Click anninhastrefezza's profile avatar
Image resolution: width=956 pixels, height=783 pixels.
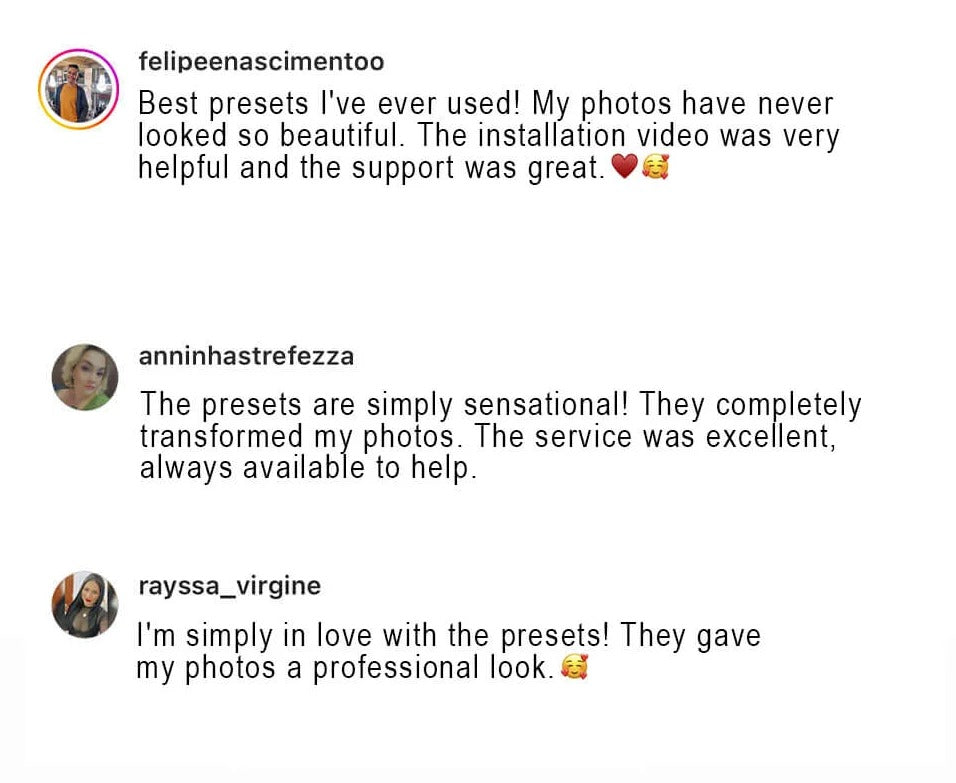point(85,377)
